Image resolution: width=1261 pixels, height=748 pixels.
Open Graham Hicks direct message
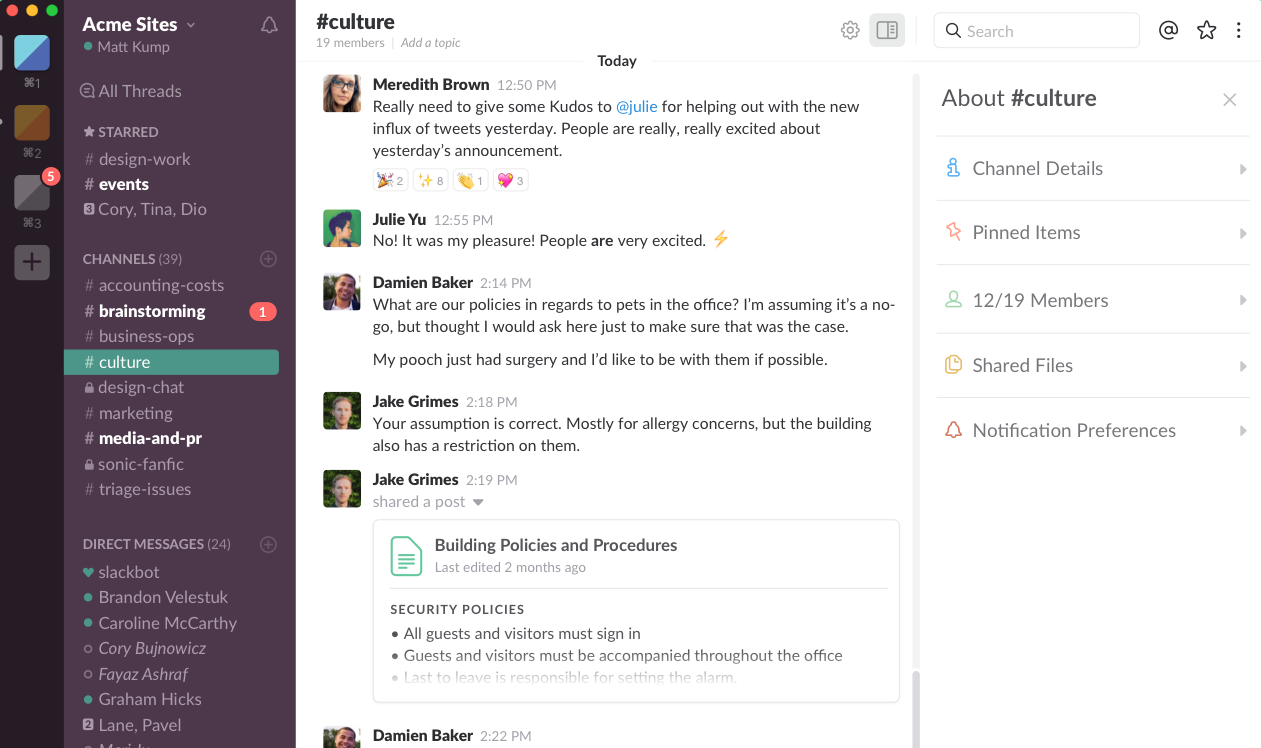pyautogui.click(x=142, y=699)
